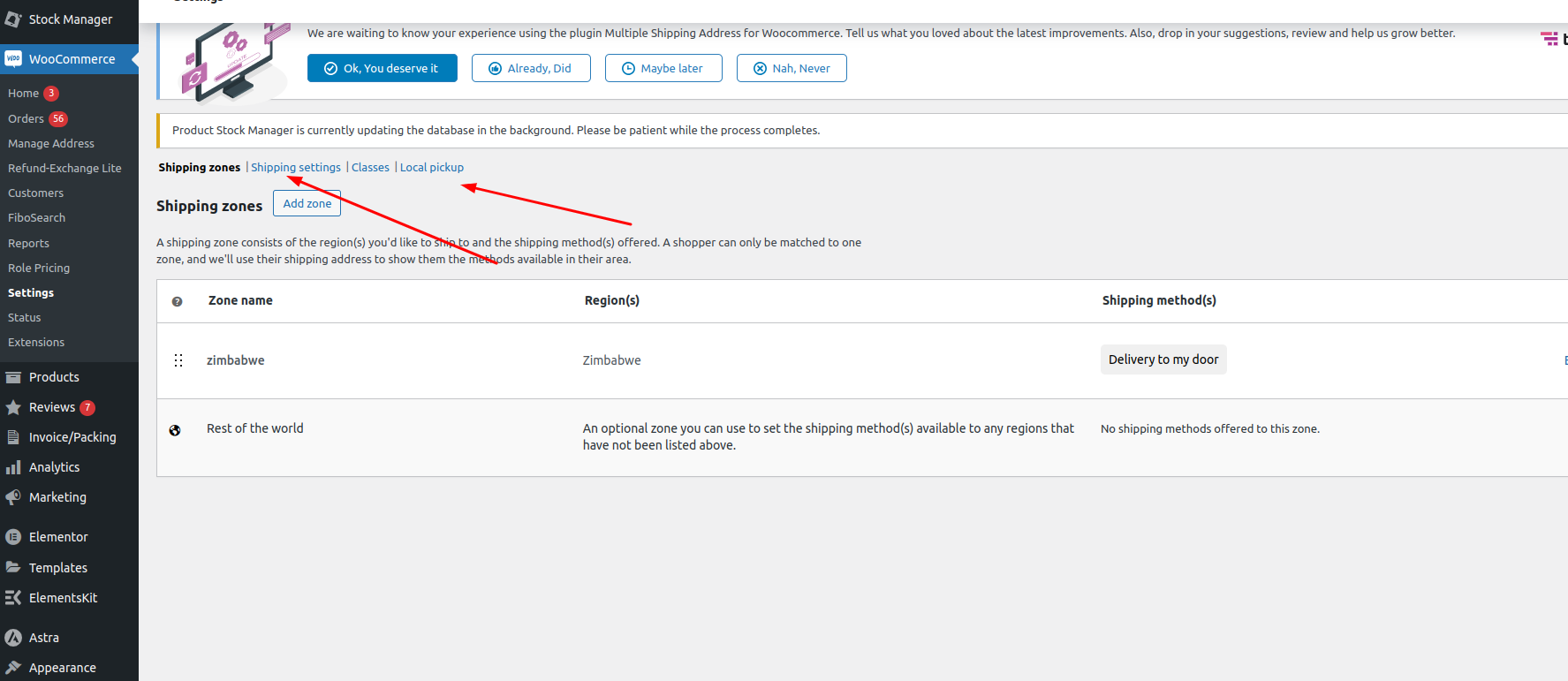This screenshot has height=681, width=1568.
Task: Click the drag handle for zimbabwe zone
Action: click(178, 360)
